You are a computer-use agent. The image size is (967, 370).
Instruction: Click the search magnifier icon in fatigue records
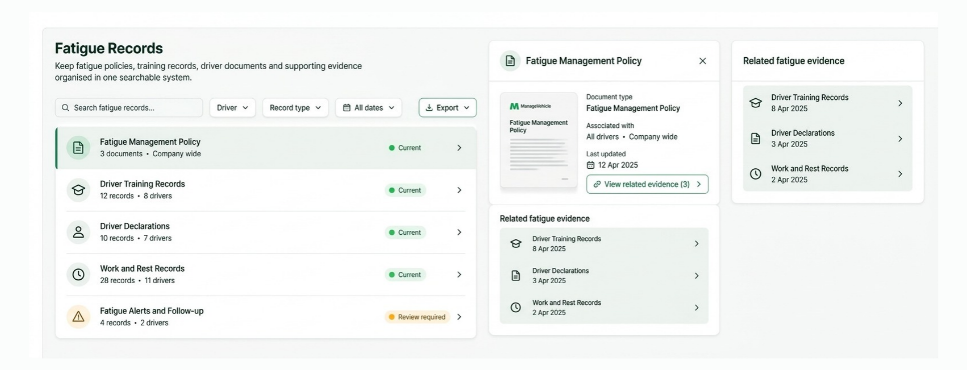pyautogui.click(x=65, y=108)
